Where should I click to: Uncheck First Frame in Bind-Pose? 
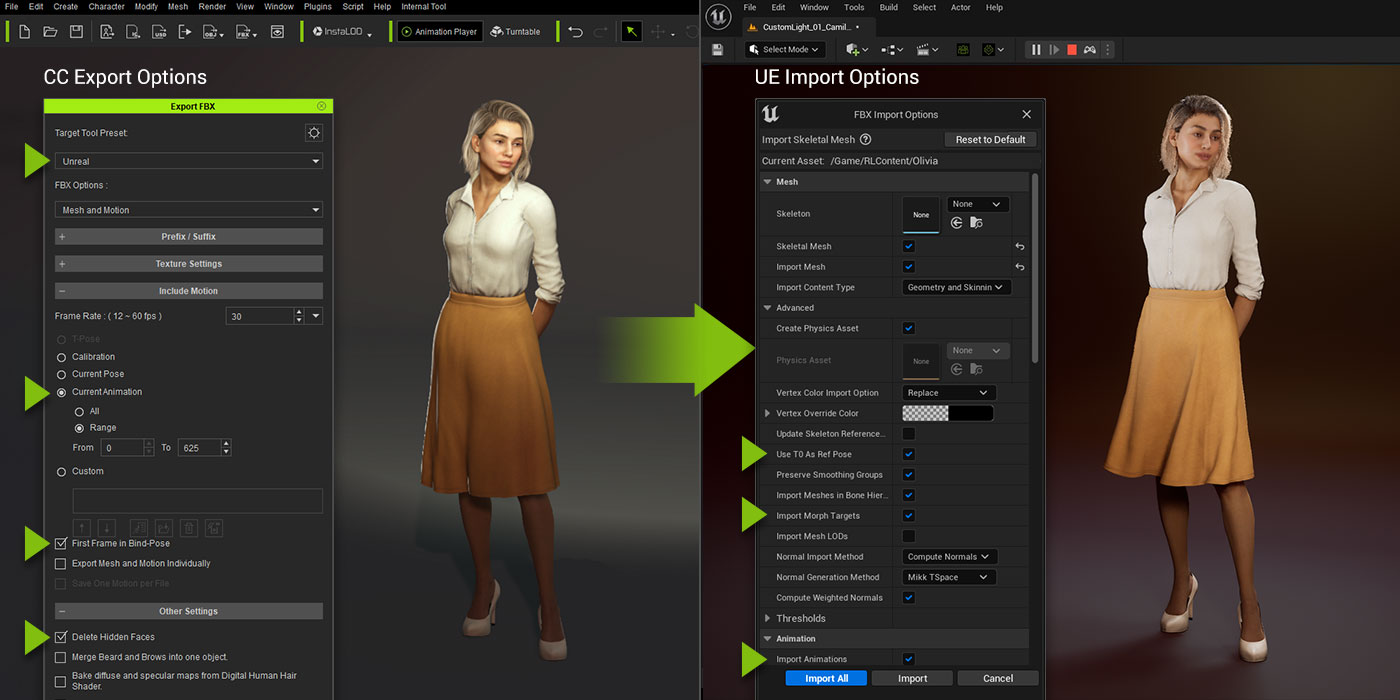pos(61,543)
